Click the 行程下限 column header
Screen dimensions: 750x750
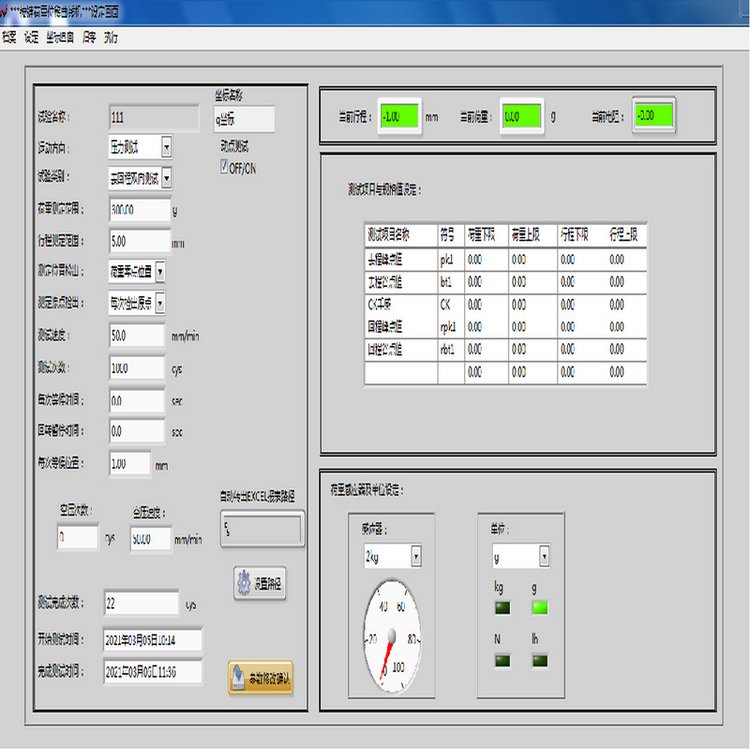click(x=582, y=235)
